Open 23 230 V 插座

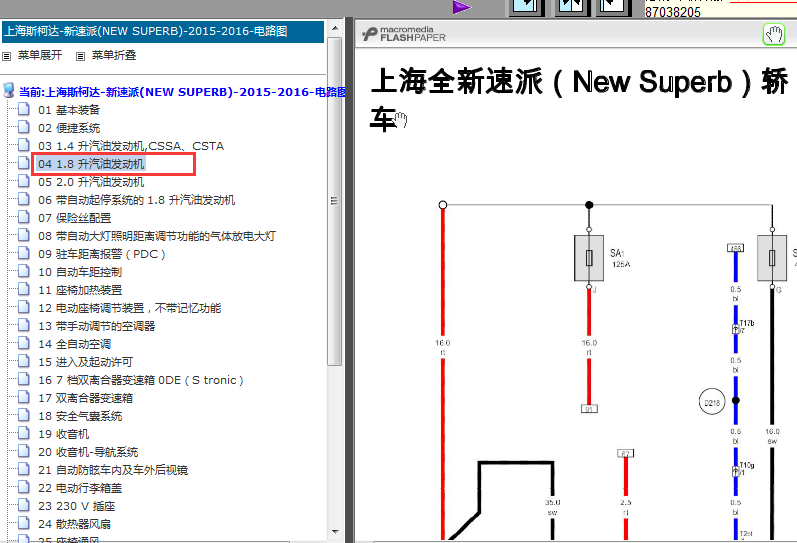77,506
